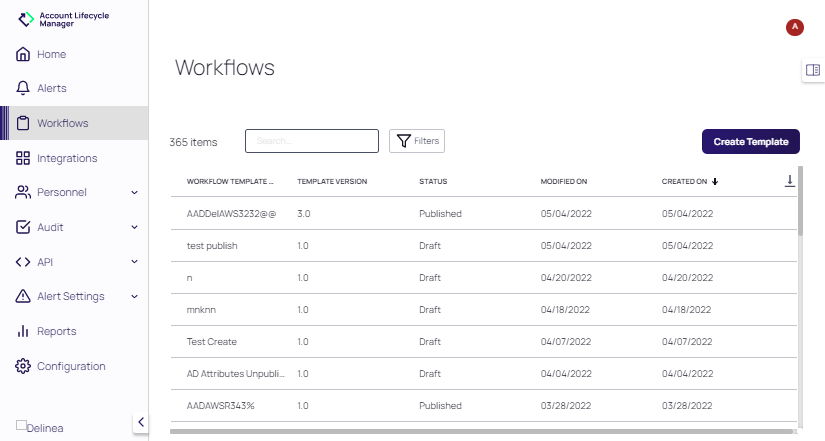
Task: Click the Workflows page heading
Action: tap(225, 68)
